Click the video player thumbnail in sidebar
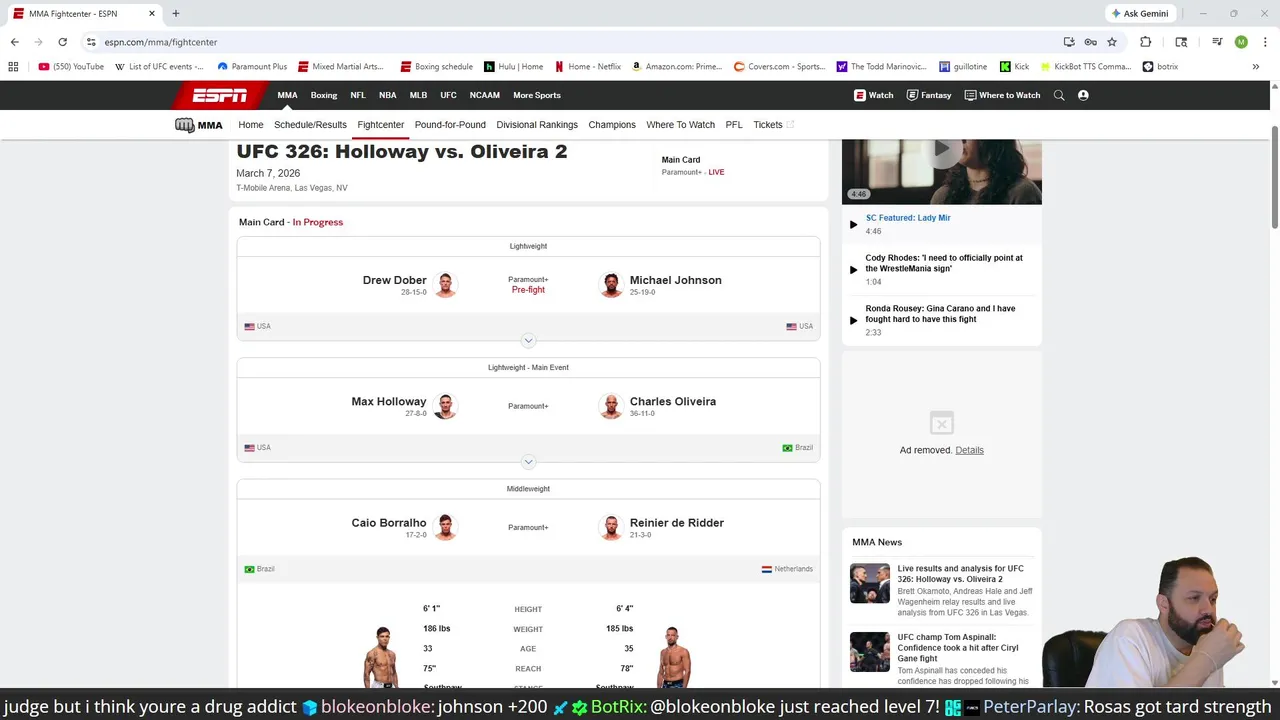The height and width of the screenshot is (720, 1280). (941, 171)
